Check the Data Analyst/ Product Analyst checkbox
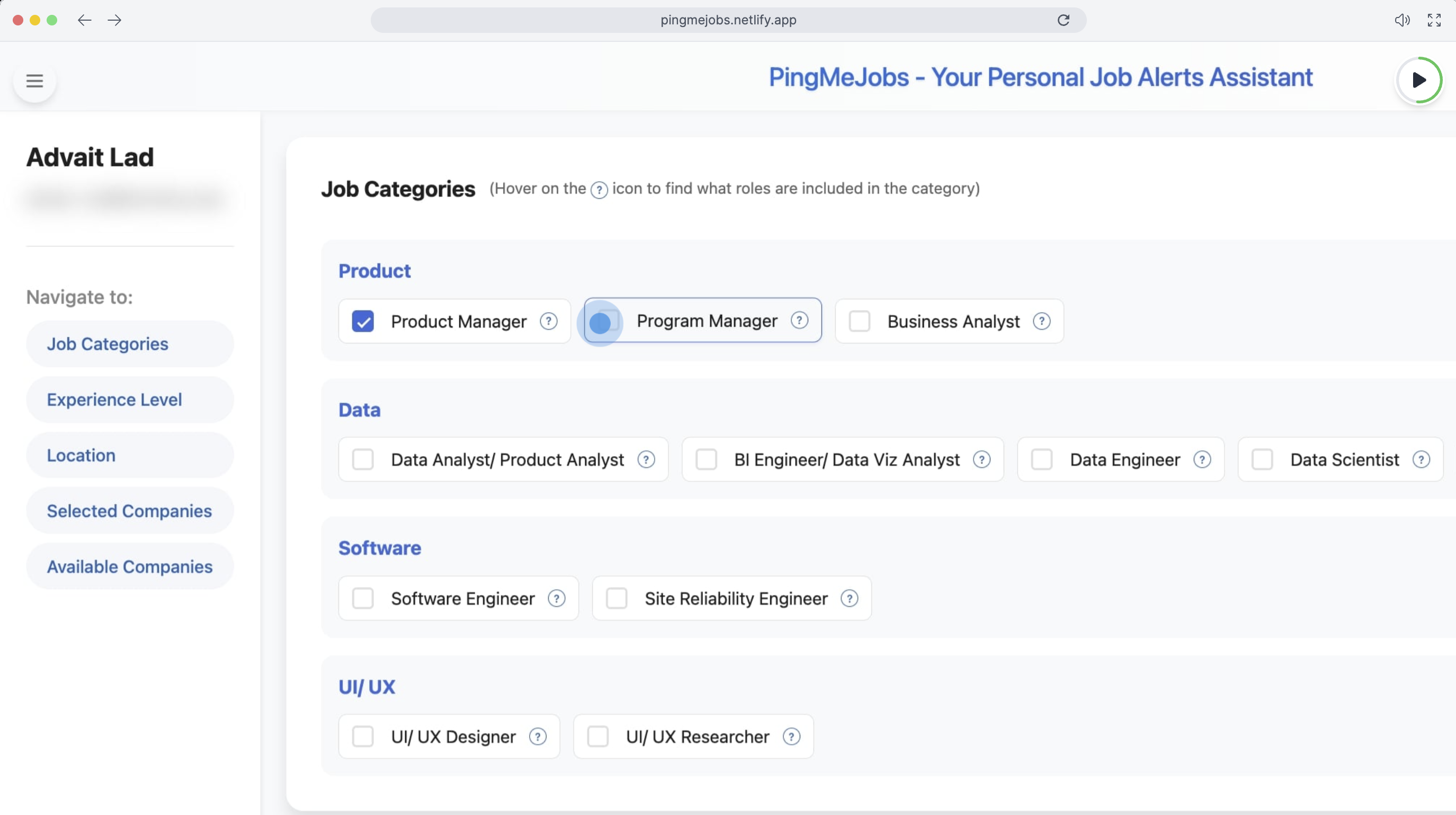This screenshot has height=815, width=1456. click(363, 460)
